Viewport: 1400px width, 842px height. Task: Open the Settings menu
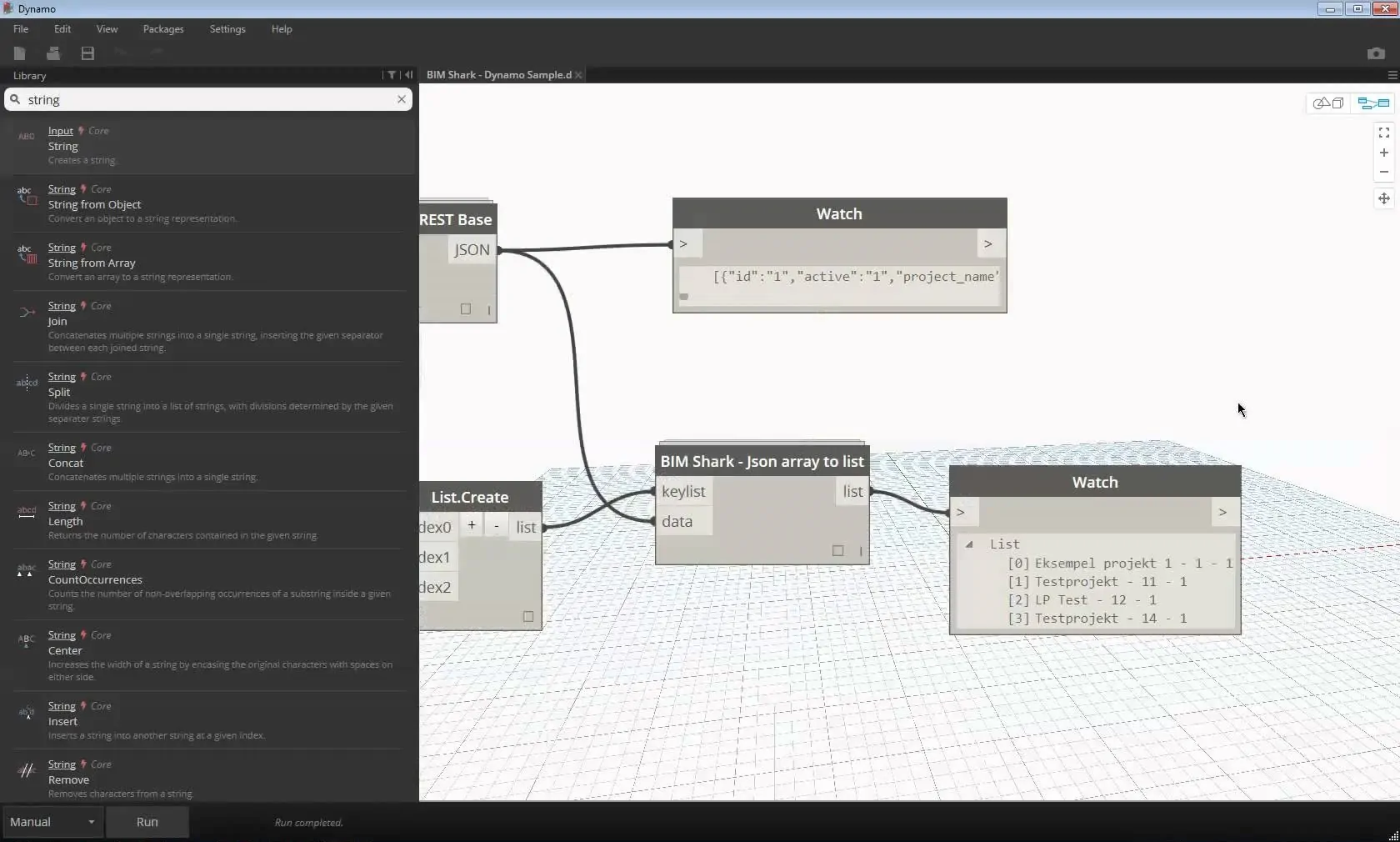click(227, 29)
